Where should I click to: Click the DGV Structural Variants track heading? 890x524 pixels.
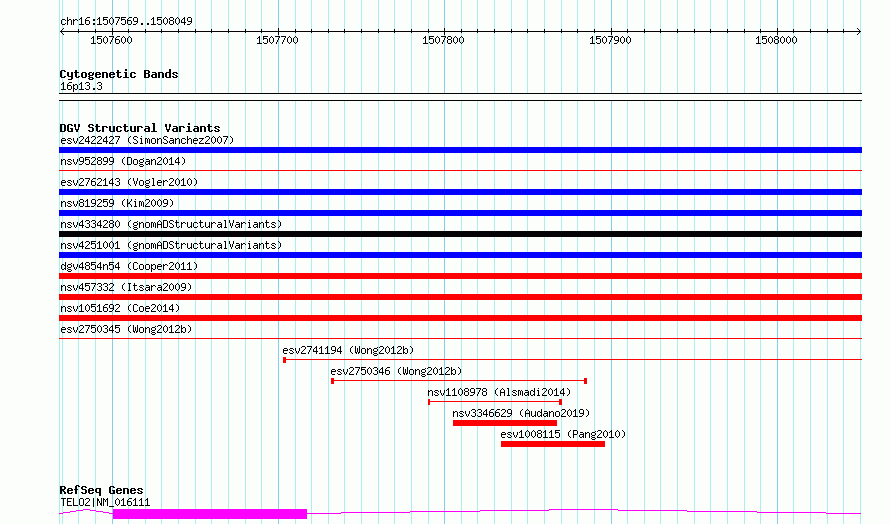tap(140, 128)
